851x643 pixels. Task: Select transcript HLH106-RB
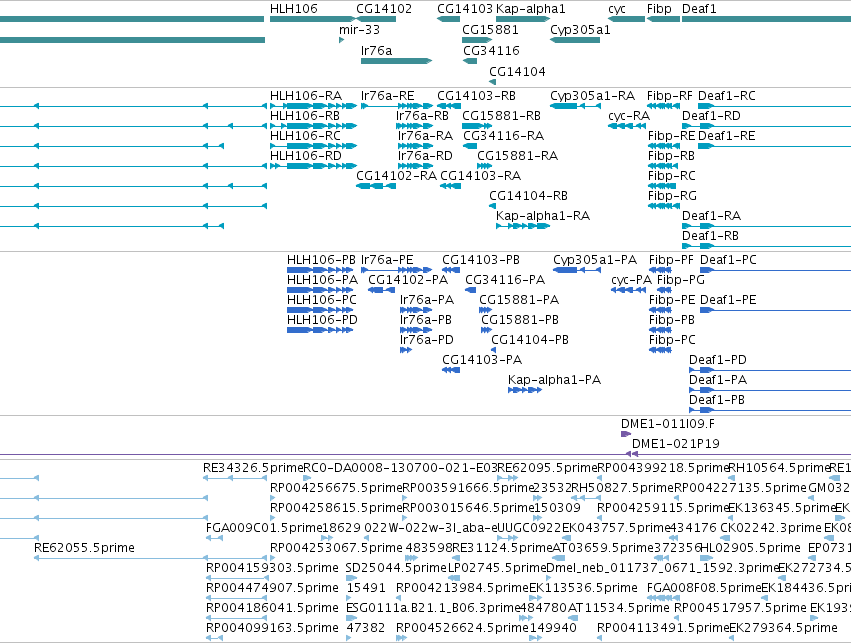(x=313, y=126)
